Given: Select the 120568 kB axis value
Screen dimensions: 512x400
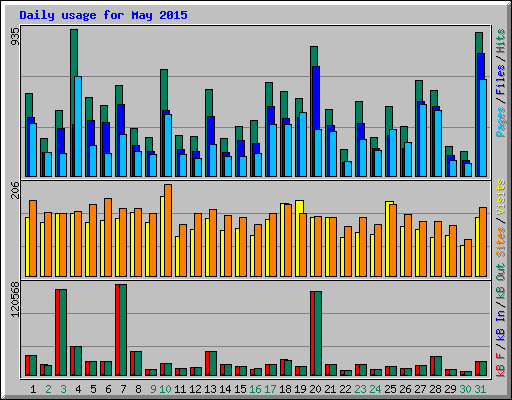Looking at the screenshot, I should [x=15, y=299].
